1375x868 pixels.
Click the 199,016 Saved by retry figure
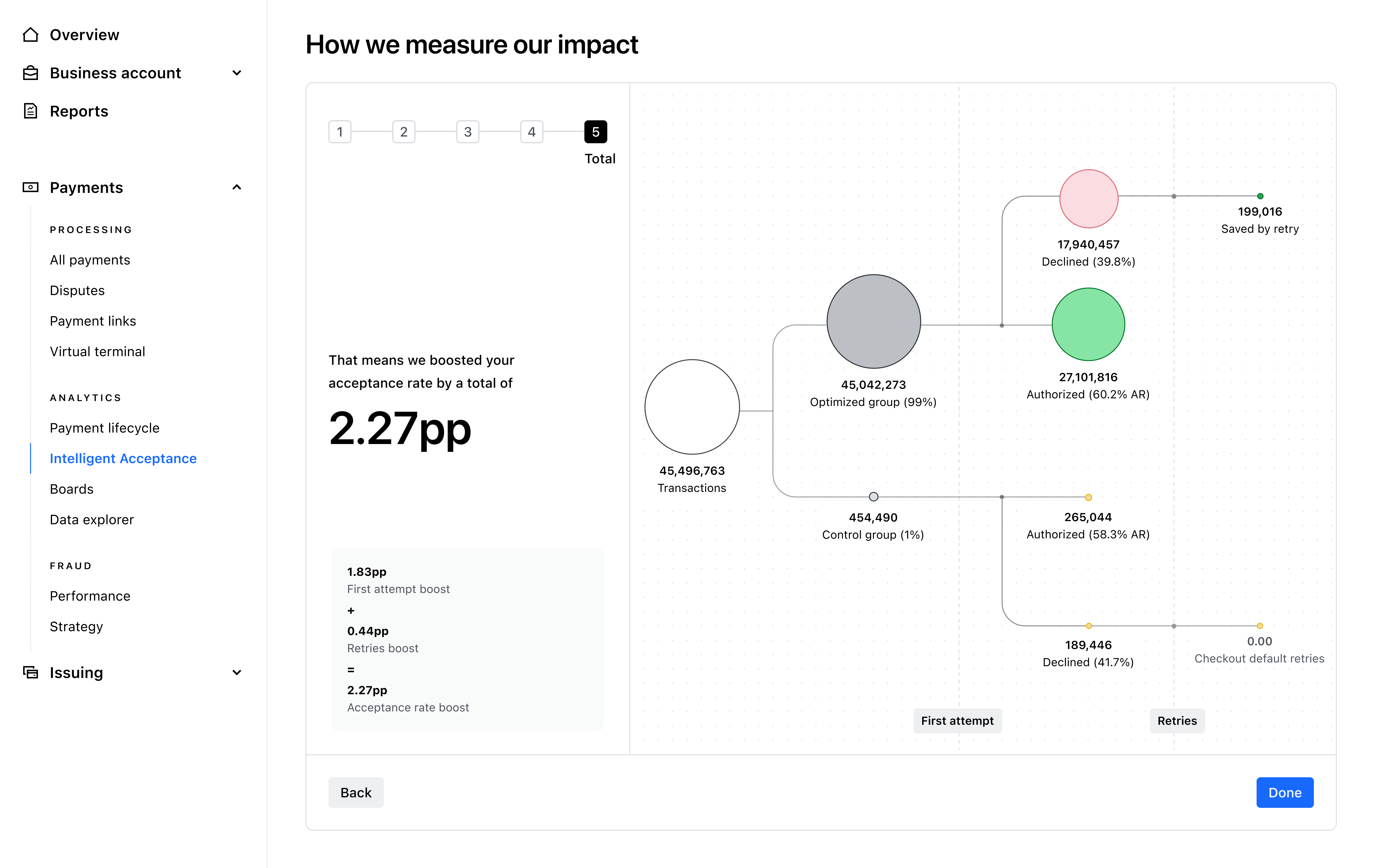click(x=1260, y=211)
